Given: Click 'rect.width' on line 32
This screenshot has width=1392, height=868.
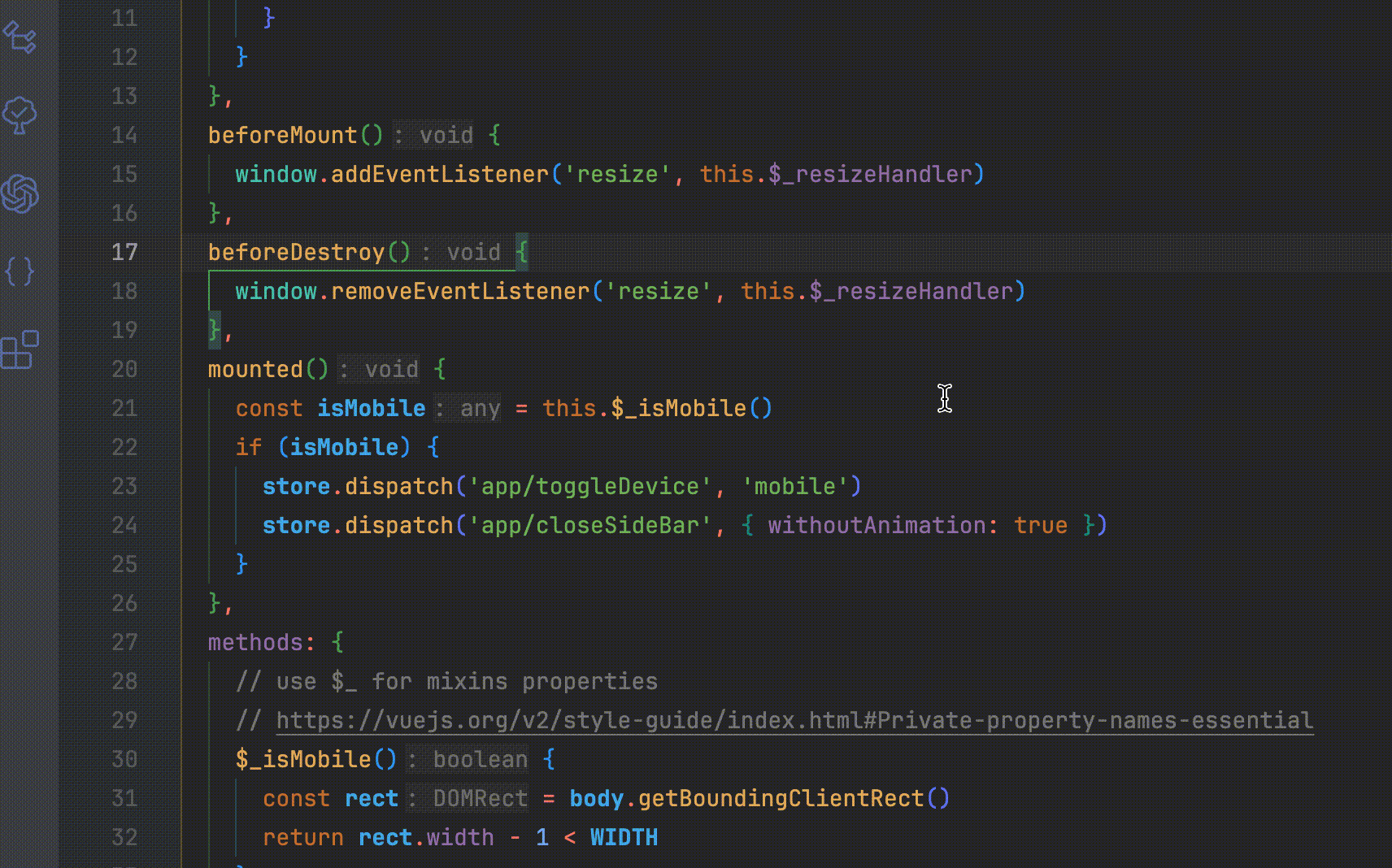Looking at the screenshot, I should 426,837.
